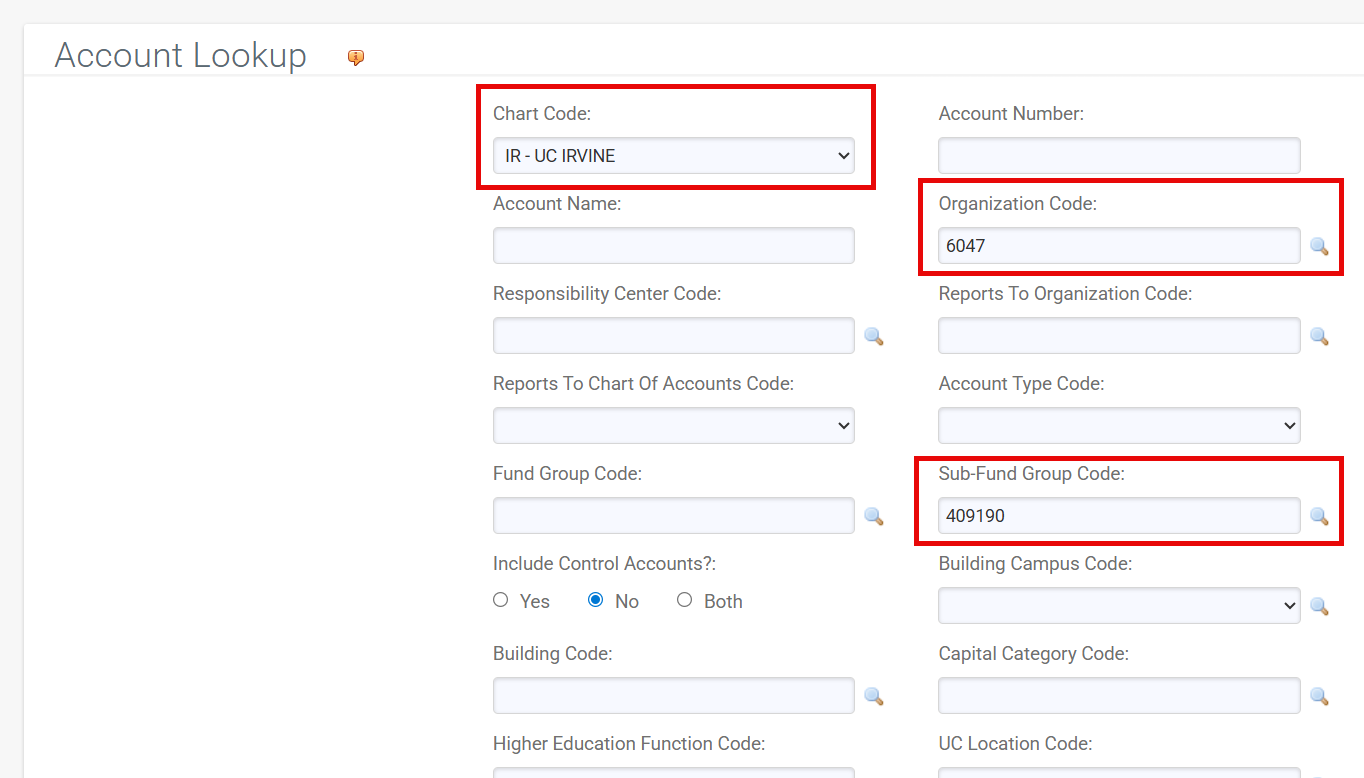Select Both for Include Control Accounts
The width and height of the screenshot is (1364, 778).
[684, 599]
